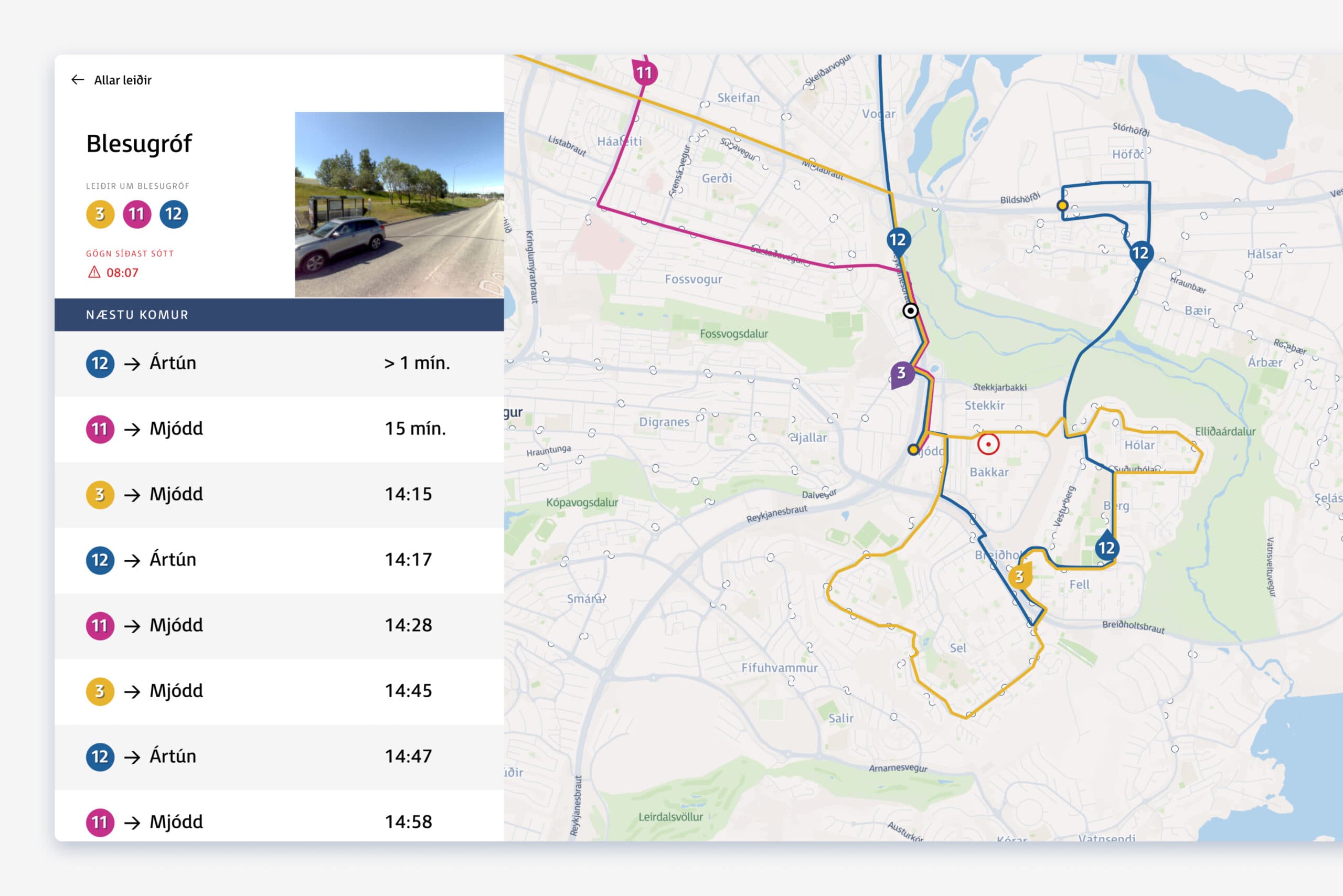The height and width of the screenshot is (896, 1343).
Task: Click the black selected stop marker on the map
Action: pyautogui.click(x=910, y=311)
